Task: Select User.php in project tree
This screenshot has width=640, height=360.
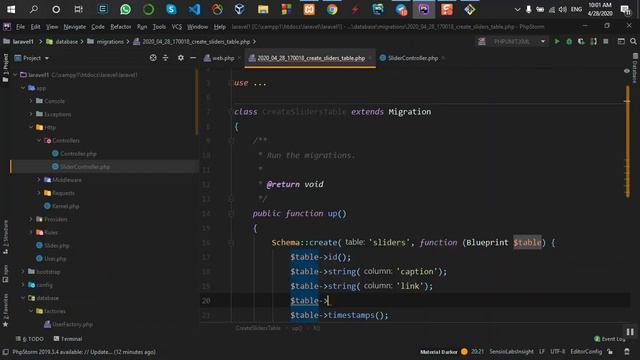Action: click(x=55, y=258)
